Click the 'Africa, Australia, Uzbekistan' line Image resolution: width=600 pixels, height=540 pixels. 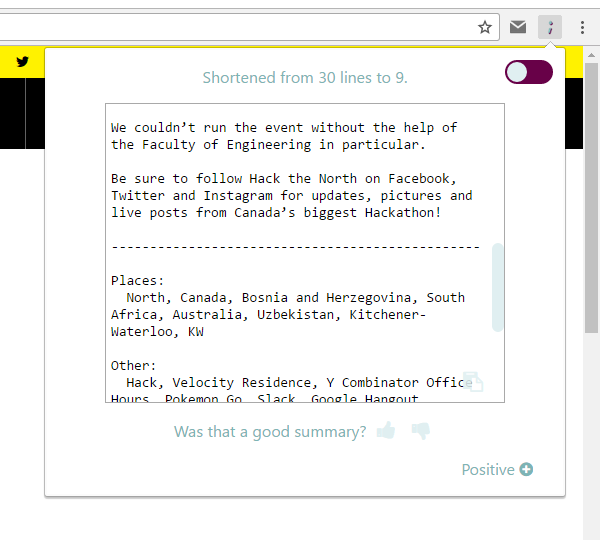pos(268,315)
